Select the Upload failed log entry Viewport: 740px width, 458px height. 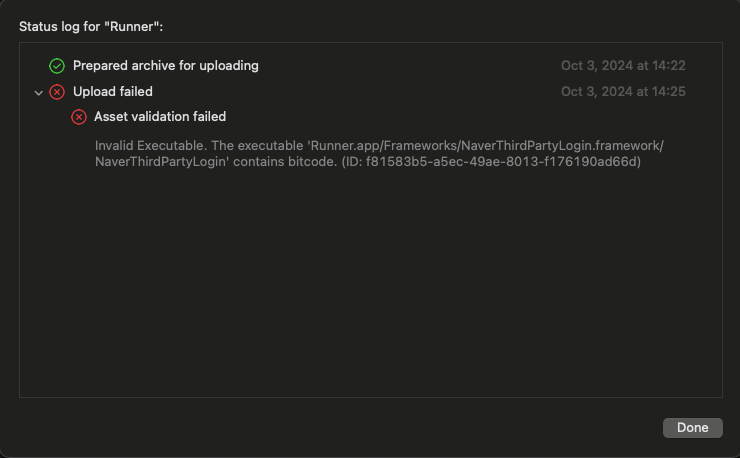[370, 92]
